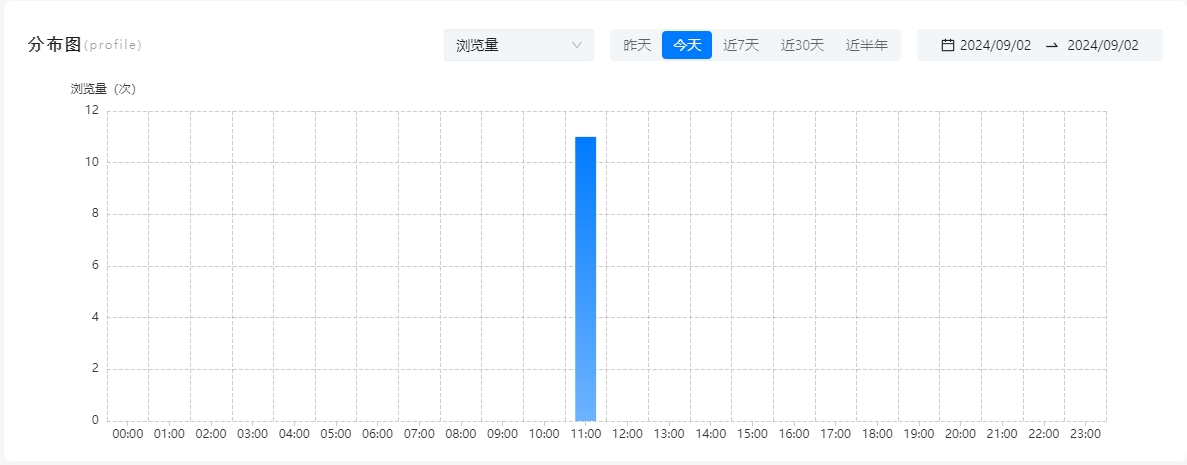The width and height of the screenshot is (1187, 465).
Task: Click the (profile) subtitle text
Action: tap(113, 46)
